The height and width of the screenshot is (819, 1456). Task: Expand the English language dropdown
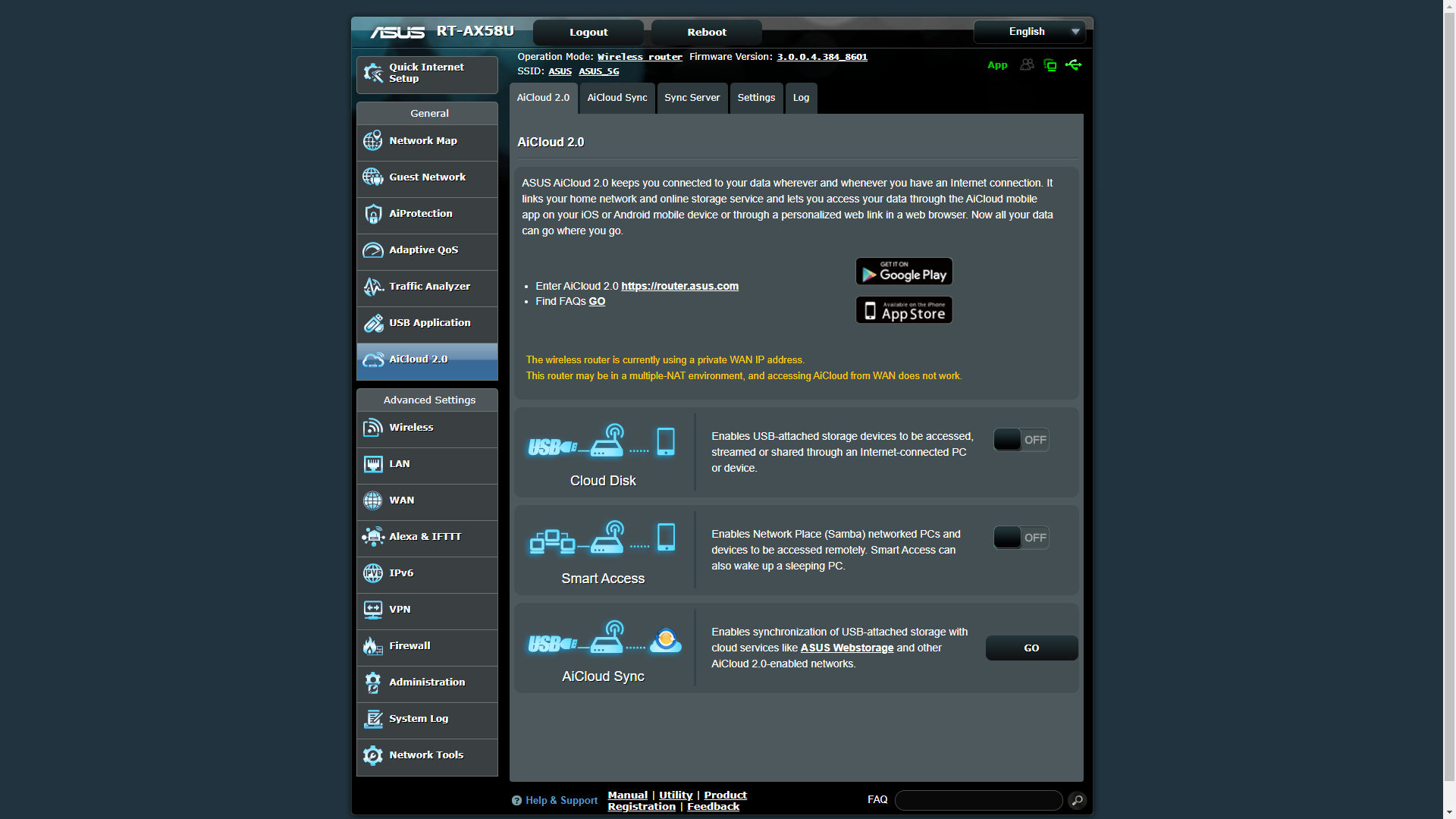click(1029, 32)
